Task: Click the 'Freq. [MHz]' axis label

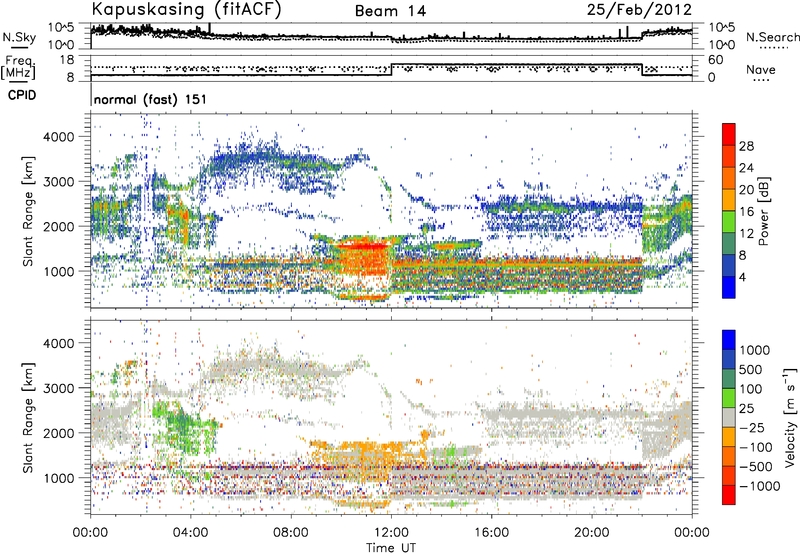Action: coord(18,68)
